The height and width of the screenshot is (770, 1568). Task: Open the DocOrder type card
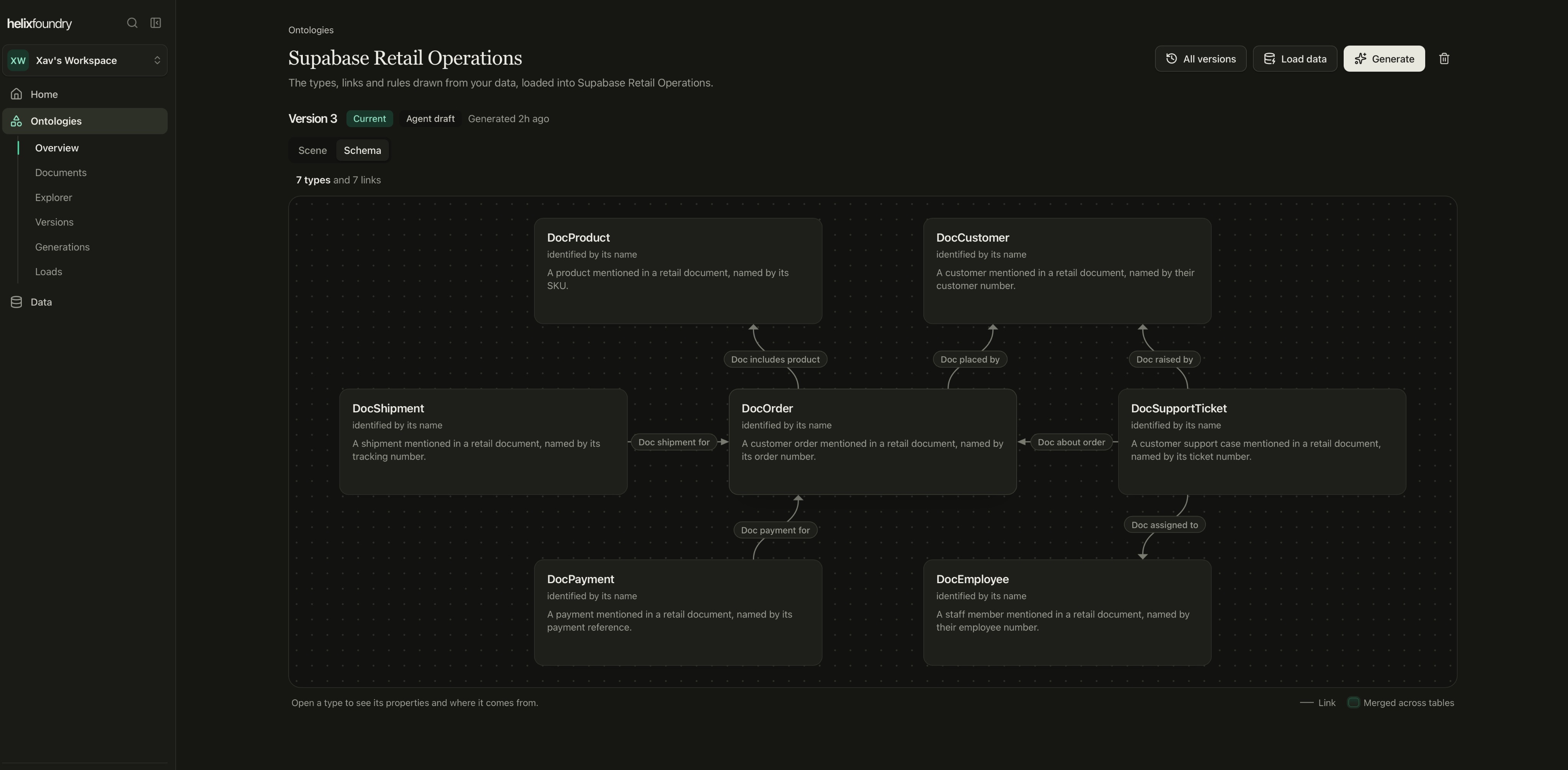click(x=872, y=442)
